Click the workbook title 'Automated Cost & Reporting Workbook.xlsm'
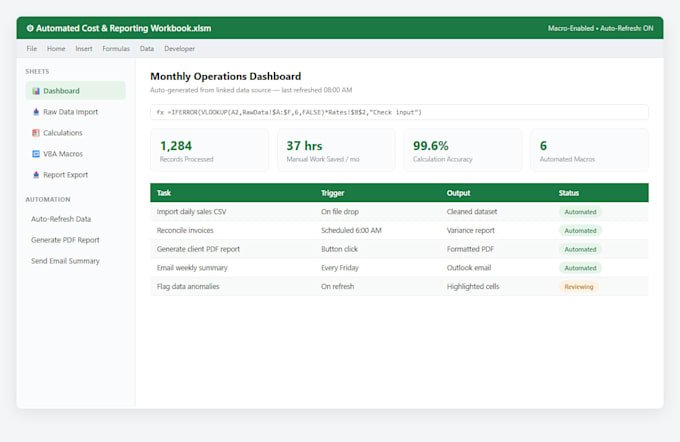Screen dimensions: 680x442 coord(124,28)
